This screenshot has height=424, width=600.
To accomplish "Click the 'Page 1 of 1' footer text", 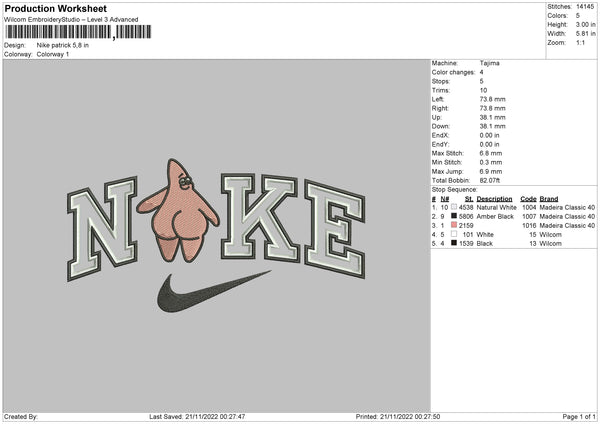I will [579, 417].
